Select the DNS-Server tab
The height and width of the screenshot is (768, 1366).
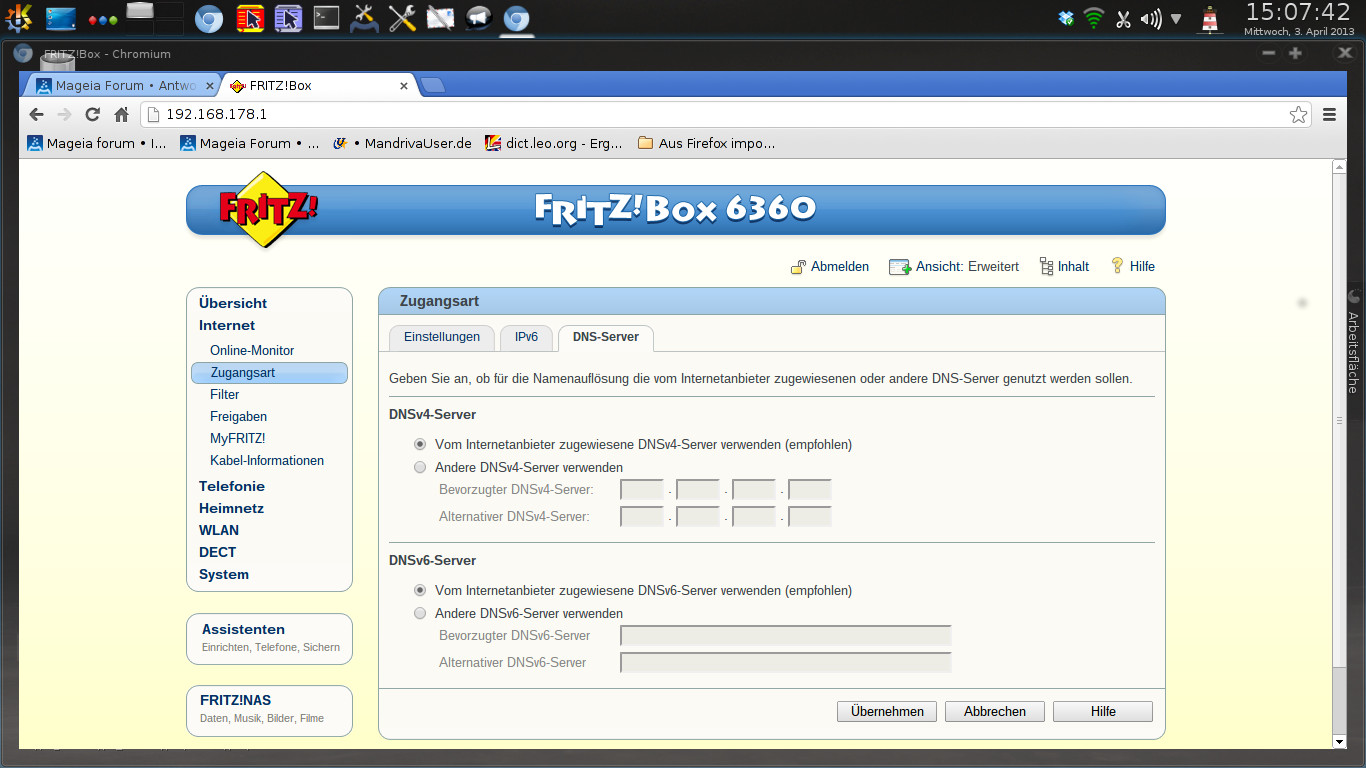(x=606, y=338)
